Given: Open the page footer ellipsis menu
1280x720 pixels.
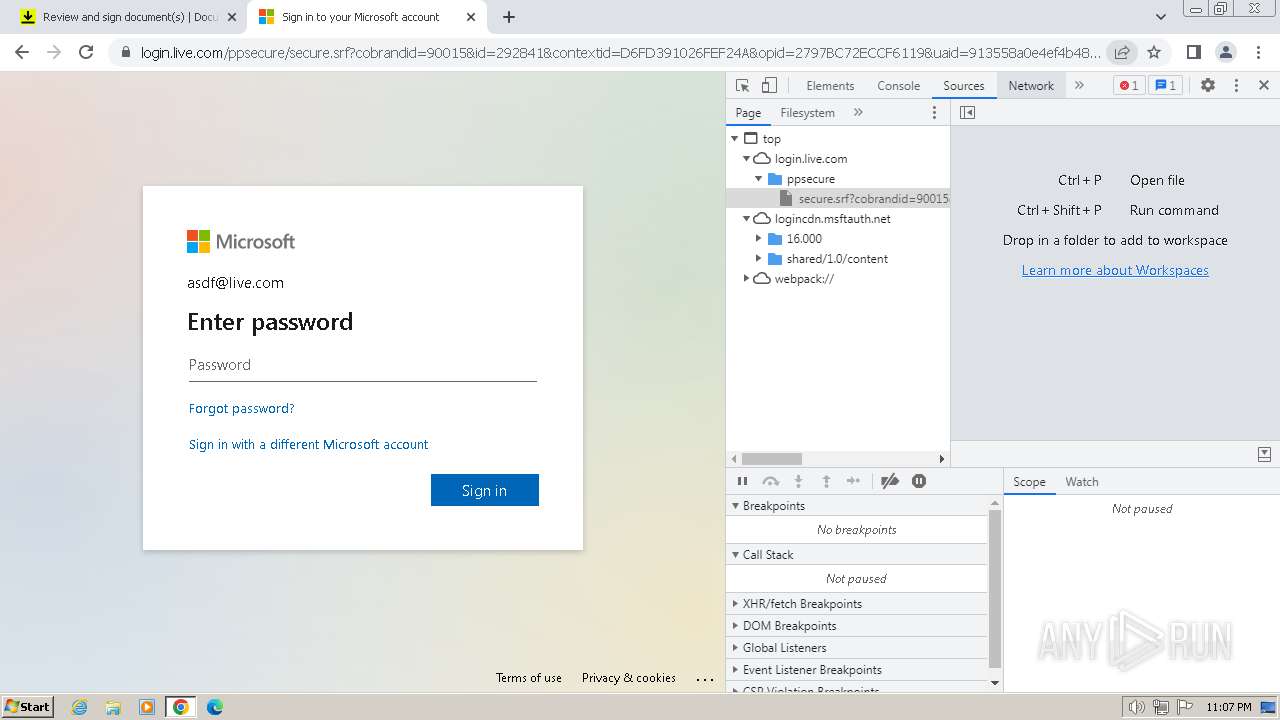Looking at the screenshot, I should [x=706, y=679].
